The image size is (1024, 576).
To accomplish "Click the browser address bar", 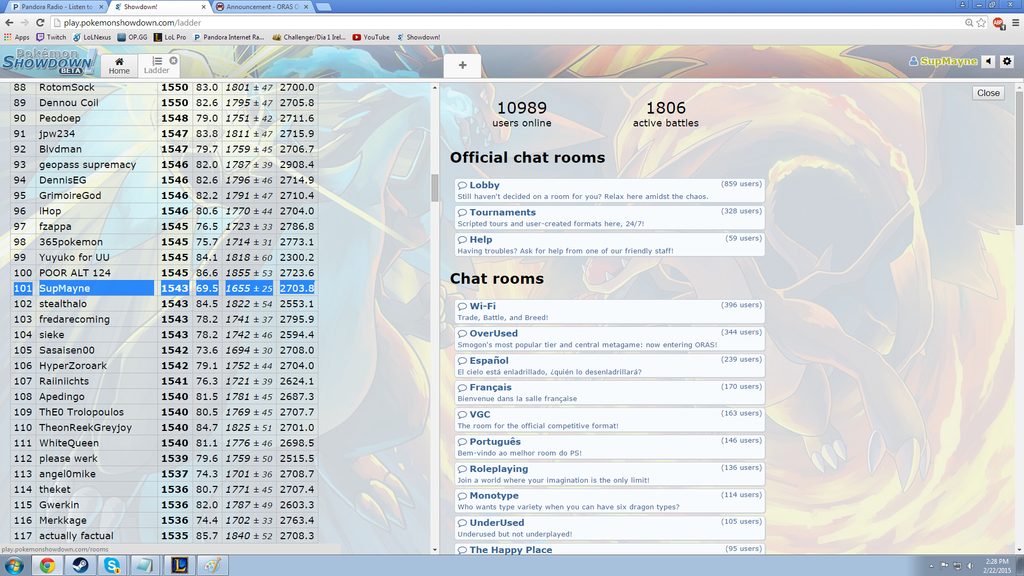I will pyautogui.click(x=500, y=22).
